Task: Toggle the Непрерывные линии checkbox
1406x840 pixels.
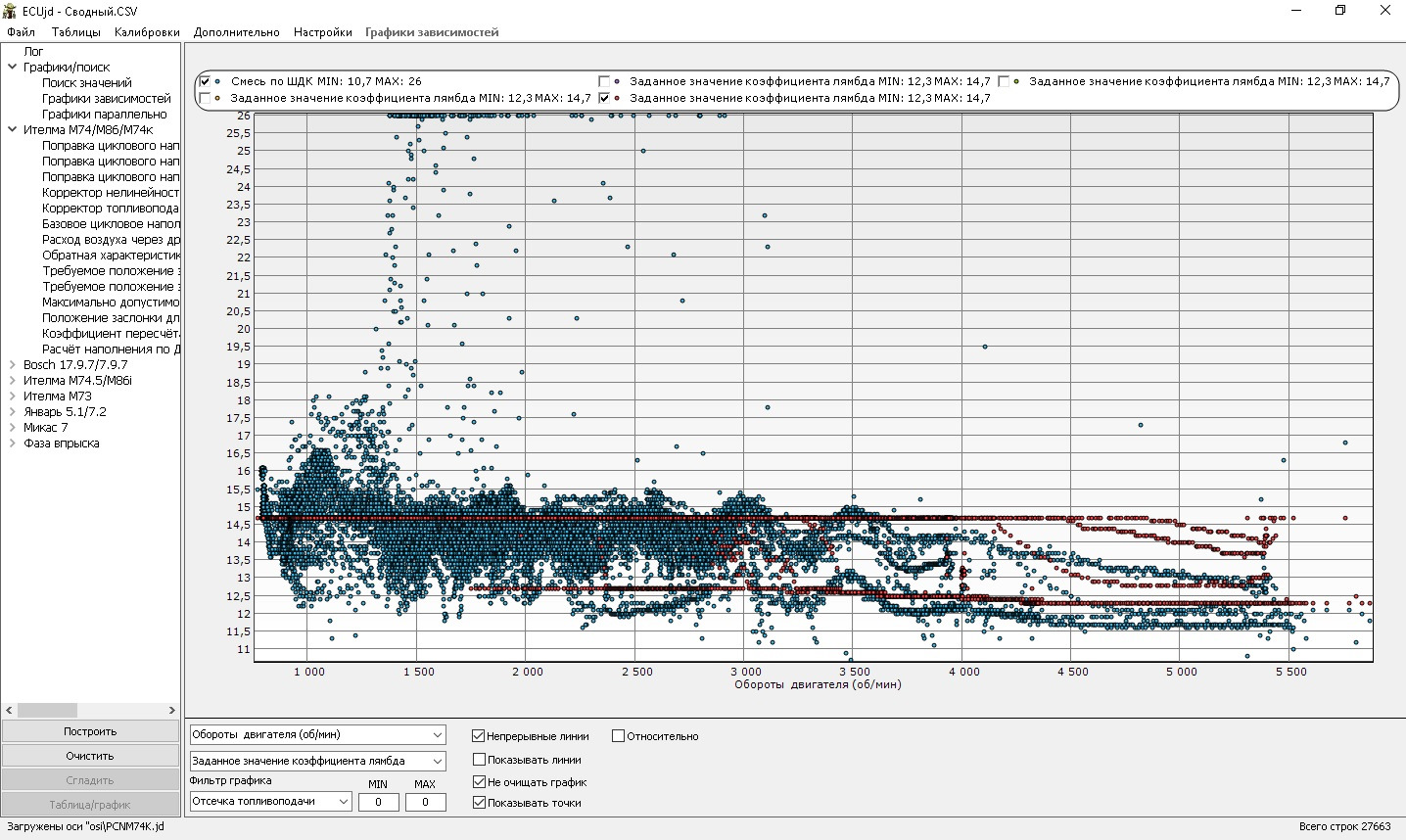Action: [479, 736]
